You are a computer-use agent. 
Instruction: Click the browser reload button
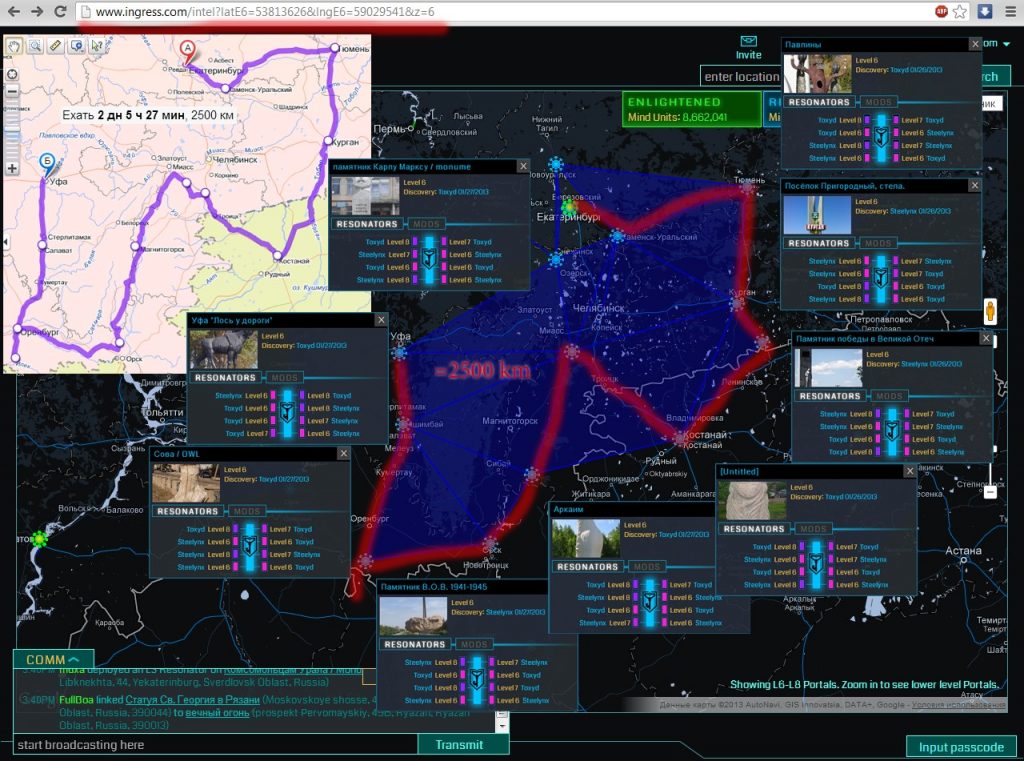[60, 11]
